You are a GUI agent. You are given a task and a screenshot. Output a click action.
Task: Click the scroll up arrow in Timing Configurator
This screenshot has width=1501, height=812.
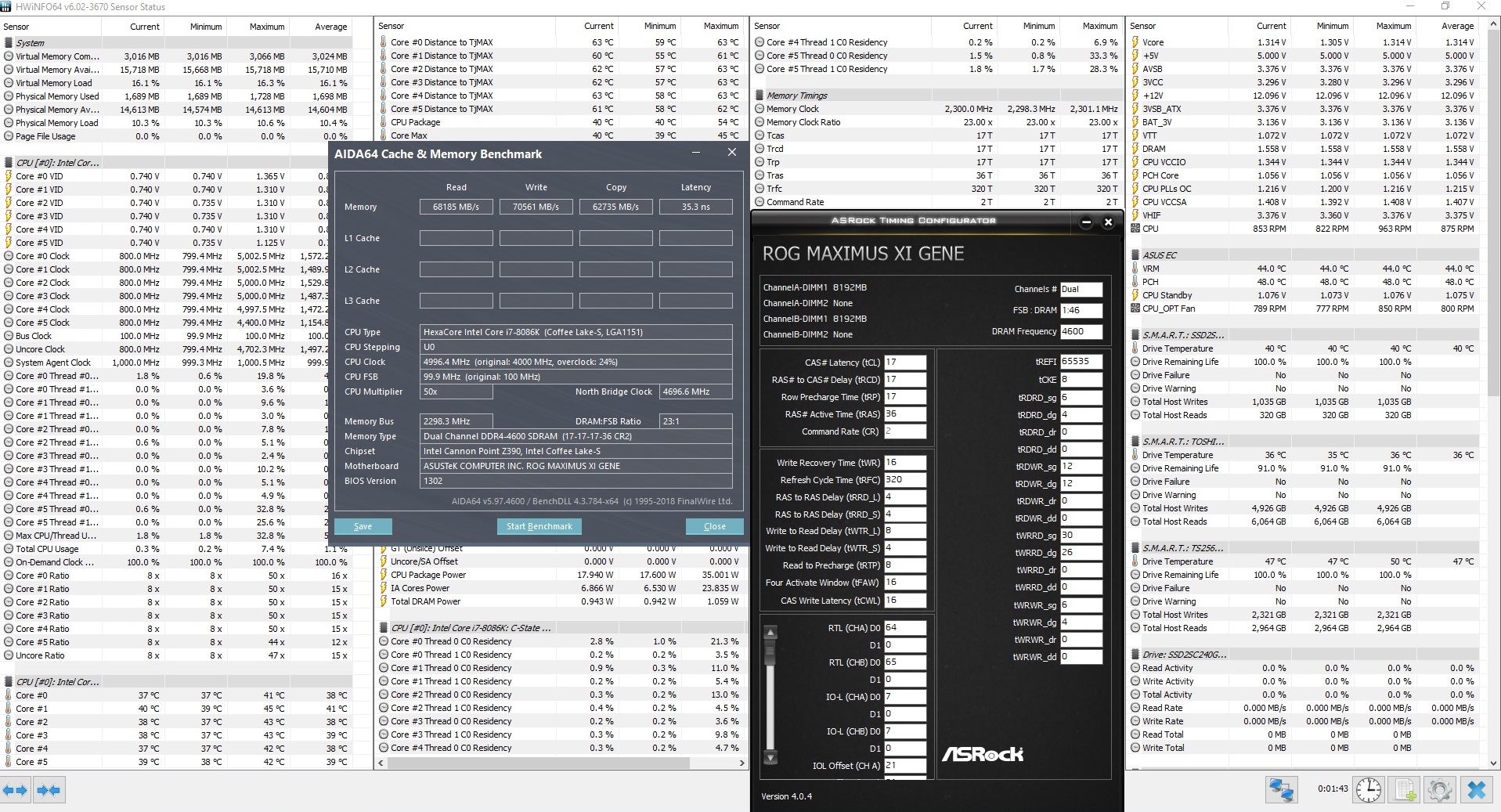pyautogui.click(x=770, y=633)
